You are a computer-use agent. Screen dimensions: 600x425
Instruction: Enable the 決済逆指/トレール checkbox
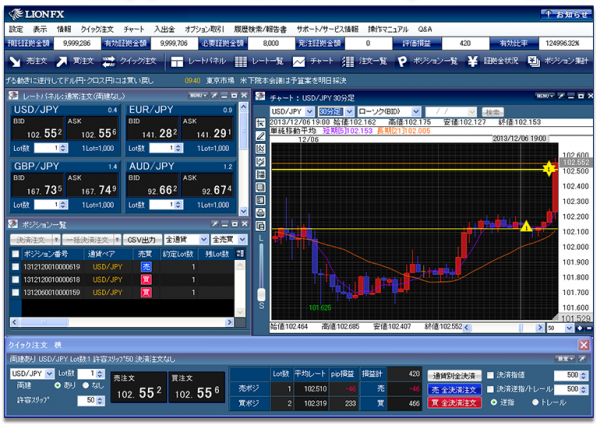click(x=490, y=389)
